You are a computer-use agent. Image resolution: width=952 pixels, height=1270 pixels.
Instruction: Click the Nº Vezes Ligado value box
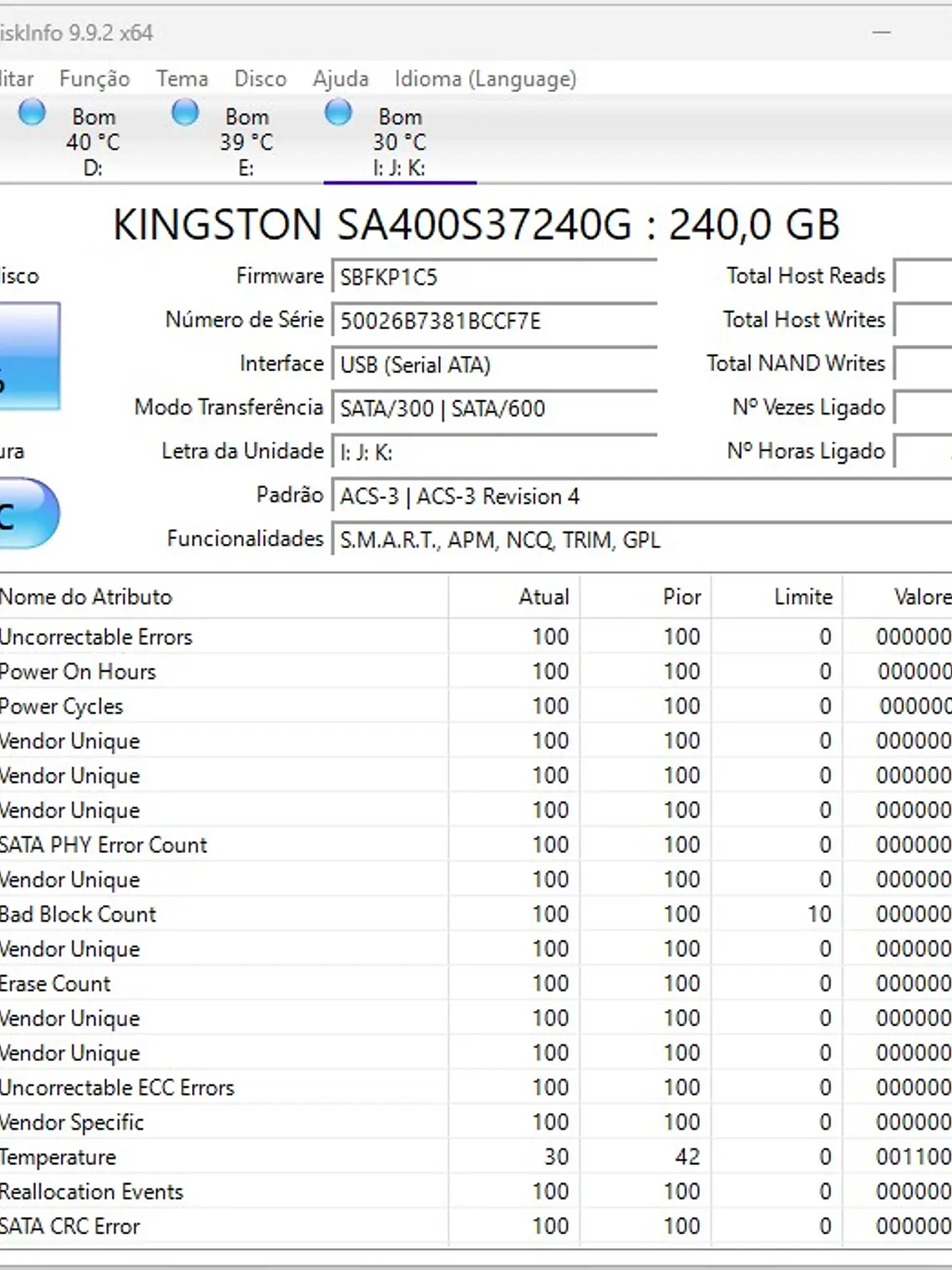[923, 408]
